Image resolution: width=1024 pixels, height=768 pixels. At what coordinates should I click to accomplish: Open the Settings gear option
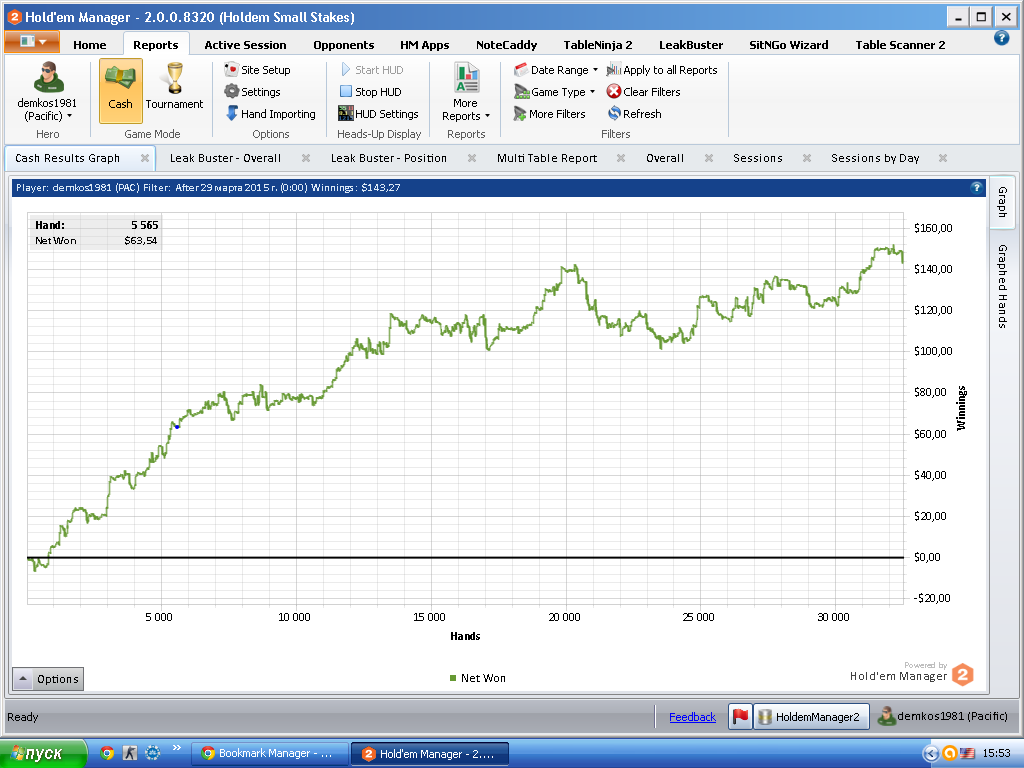tap(252, 92)
